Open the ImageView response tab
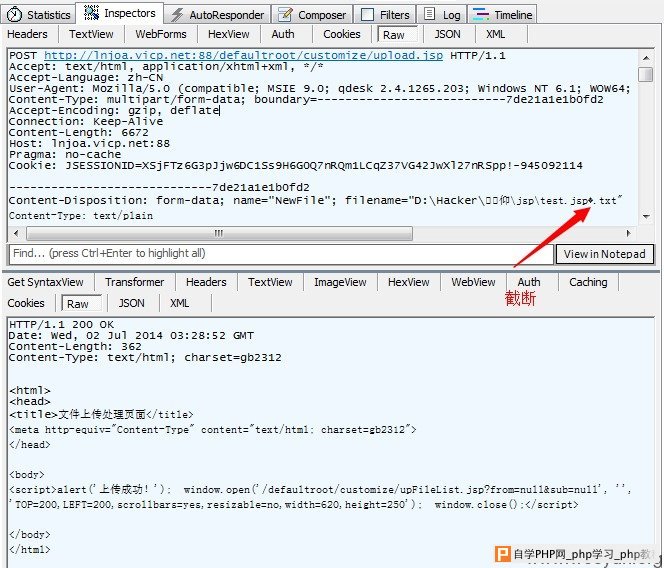This screenshot has width=664, height=568. click(x=340, y=282)
